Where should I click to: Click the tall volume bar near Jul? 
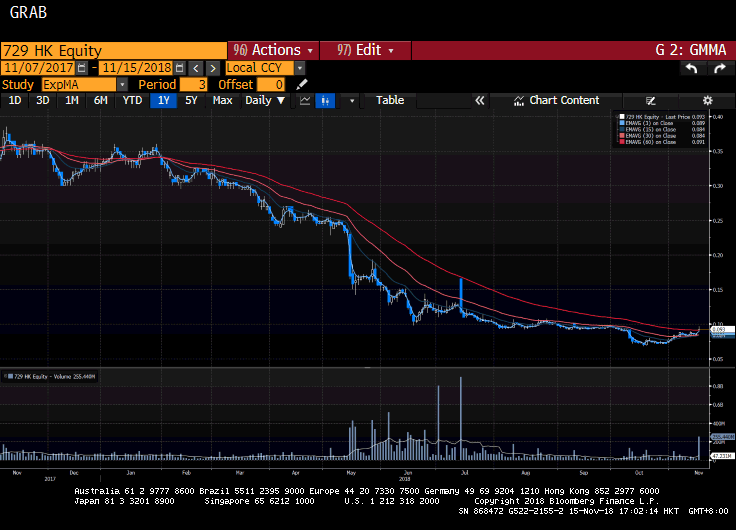click(x=461, y=418)
